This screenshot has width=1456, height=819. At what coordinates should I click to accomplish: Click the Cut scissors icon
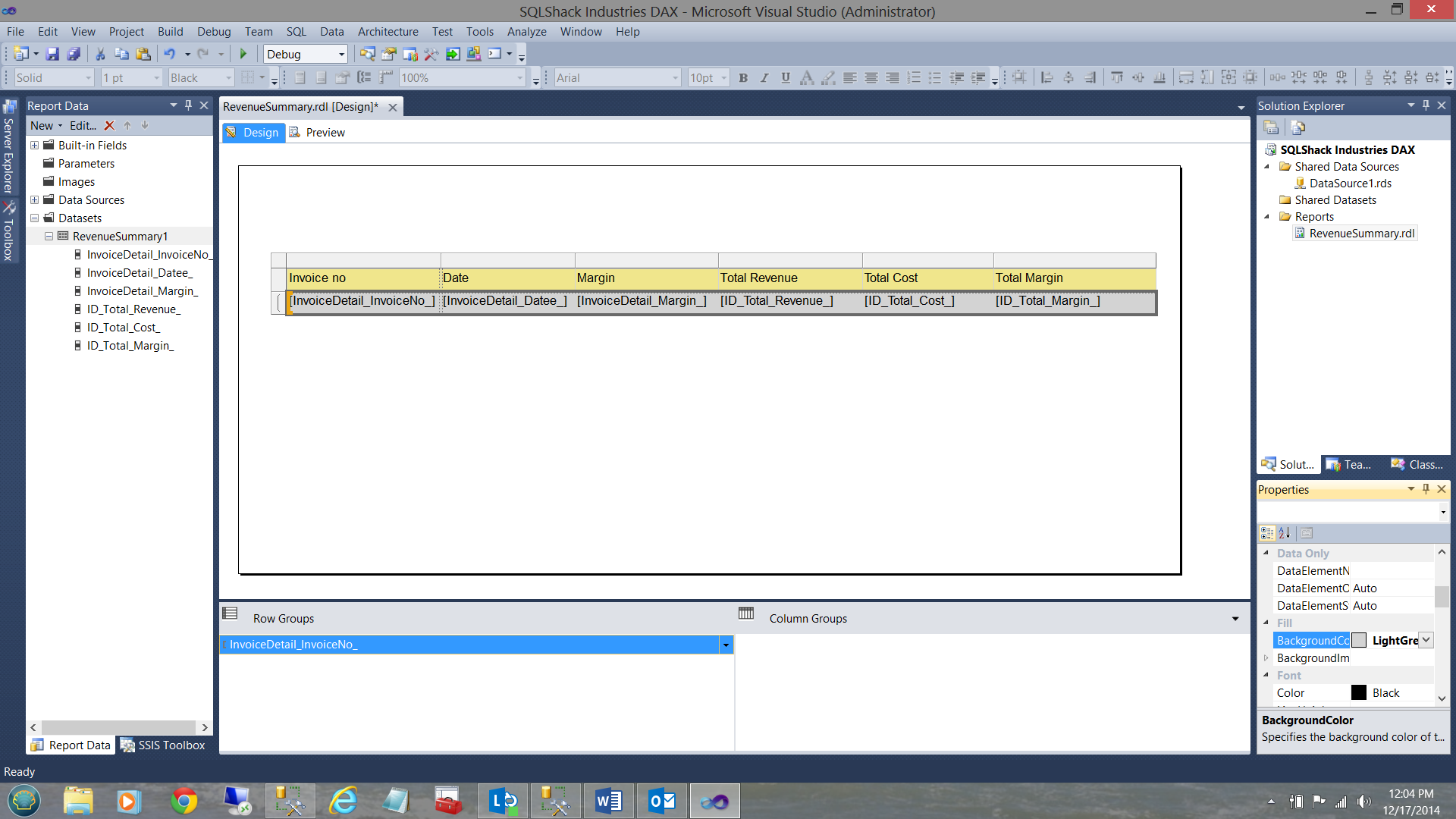(100, 54)
